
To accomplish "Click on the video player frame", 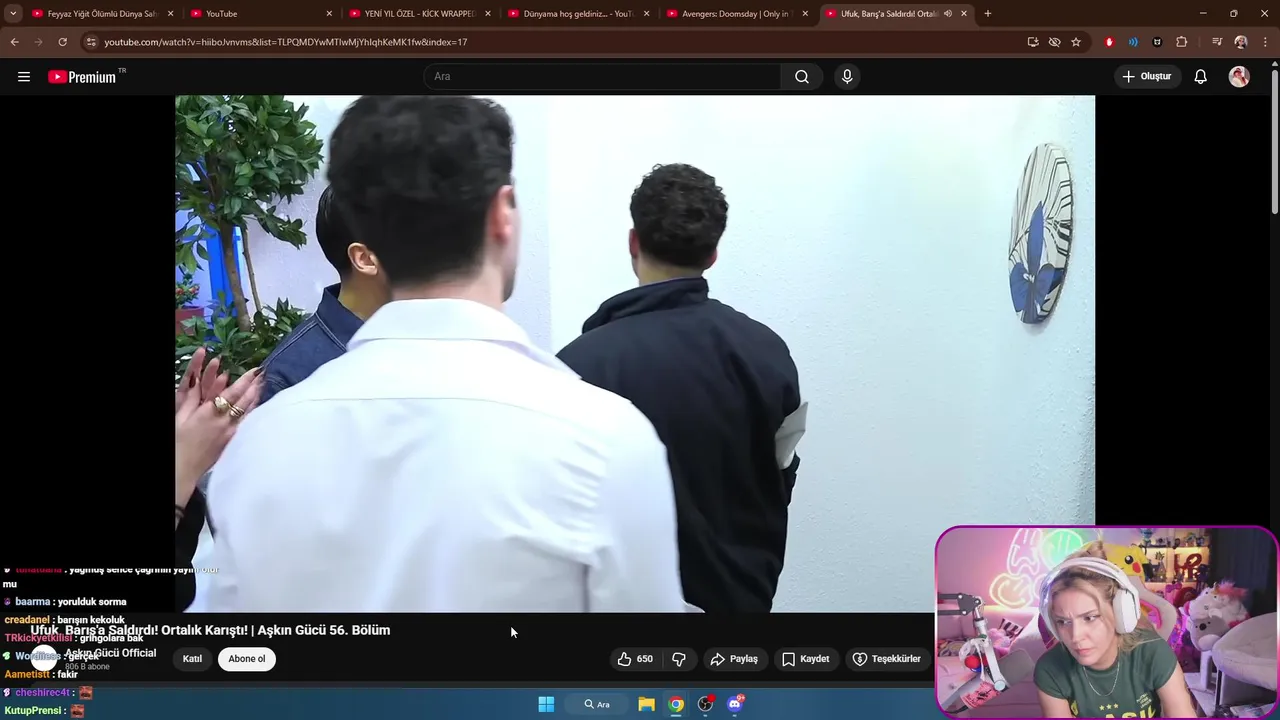I will [635, 353].
